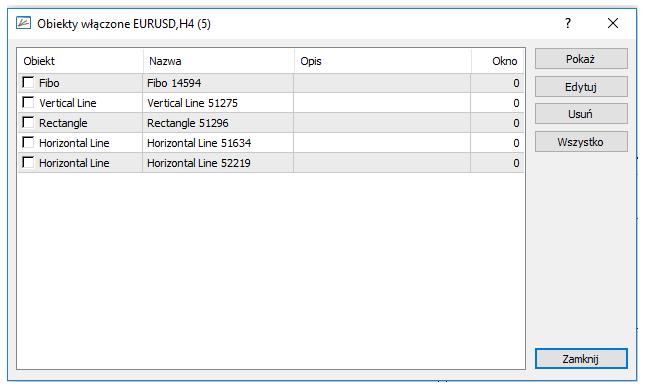Click the Usuń button
This screenshot has width=651, height=390.
tap(581, 114)
